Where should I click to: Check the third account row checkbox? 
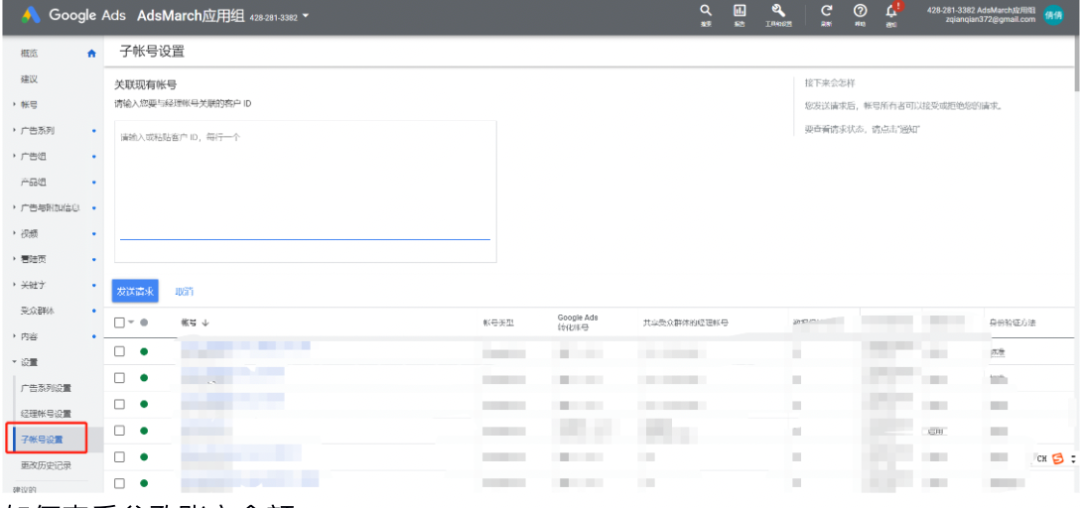120,404
